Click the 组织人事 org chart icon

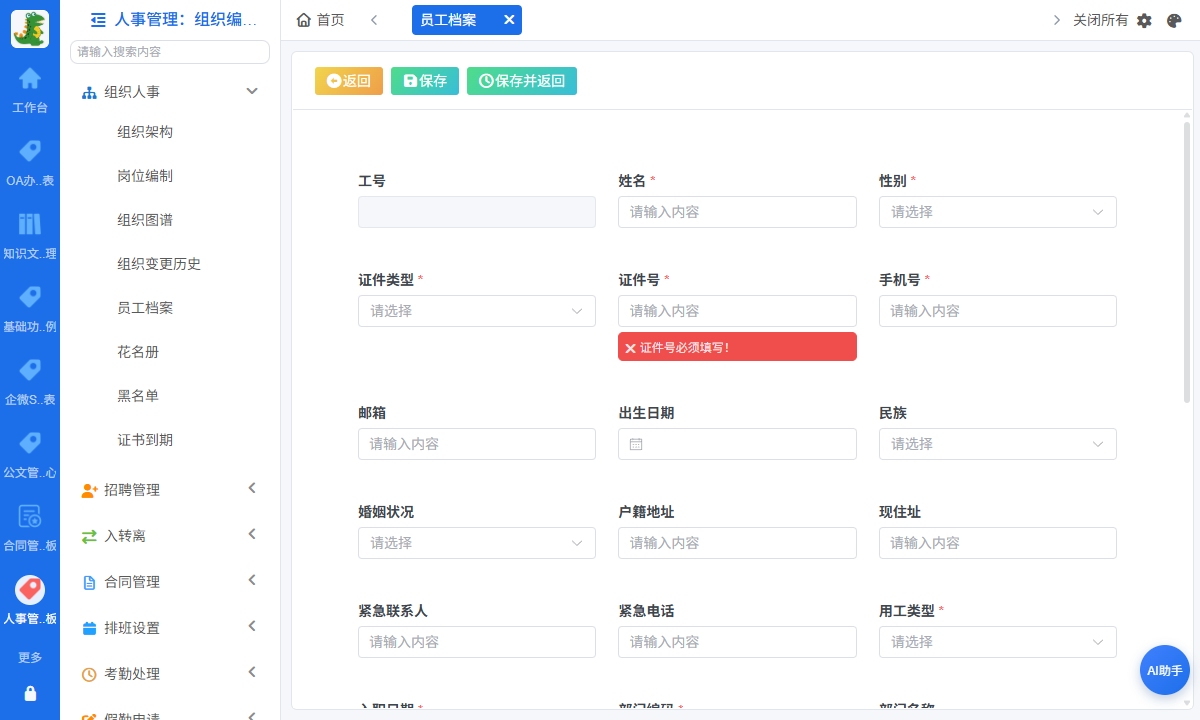89,92
